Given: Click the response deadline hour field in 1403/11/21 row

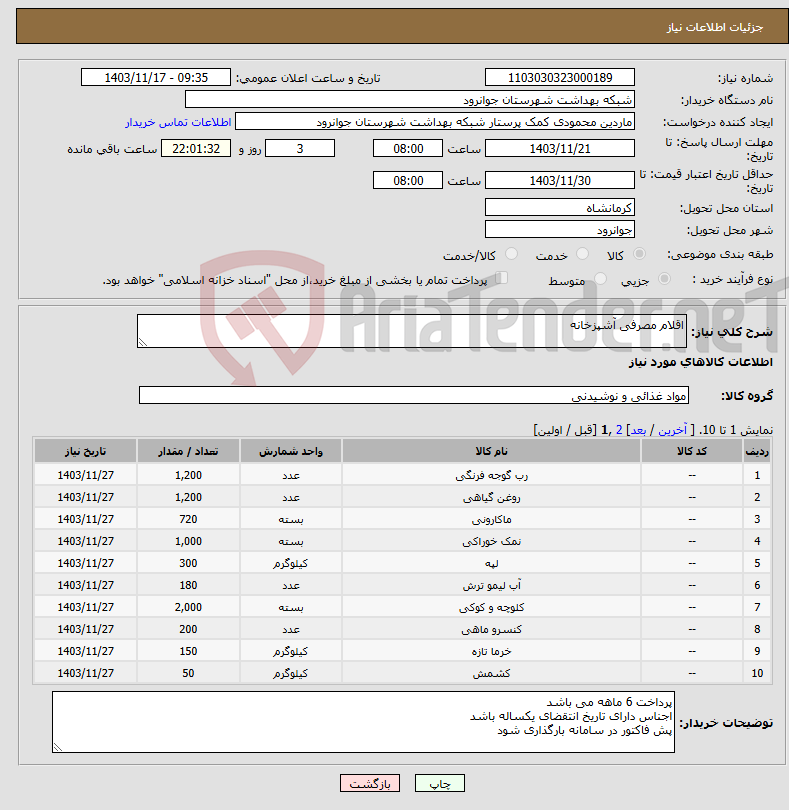Looking at the screenshot, I should point(408,149).
